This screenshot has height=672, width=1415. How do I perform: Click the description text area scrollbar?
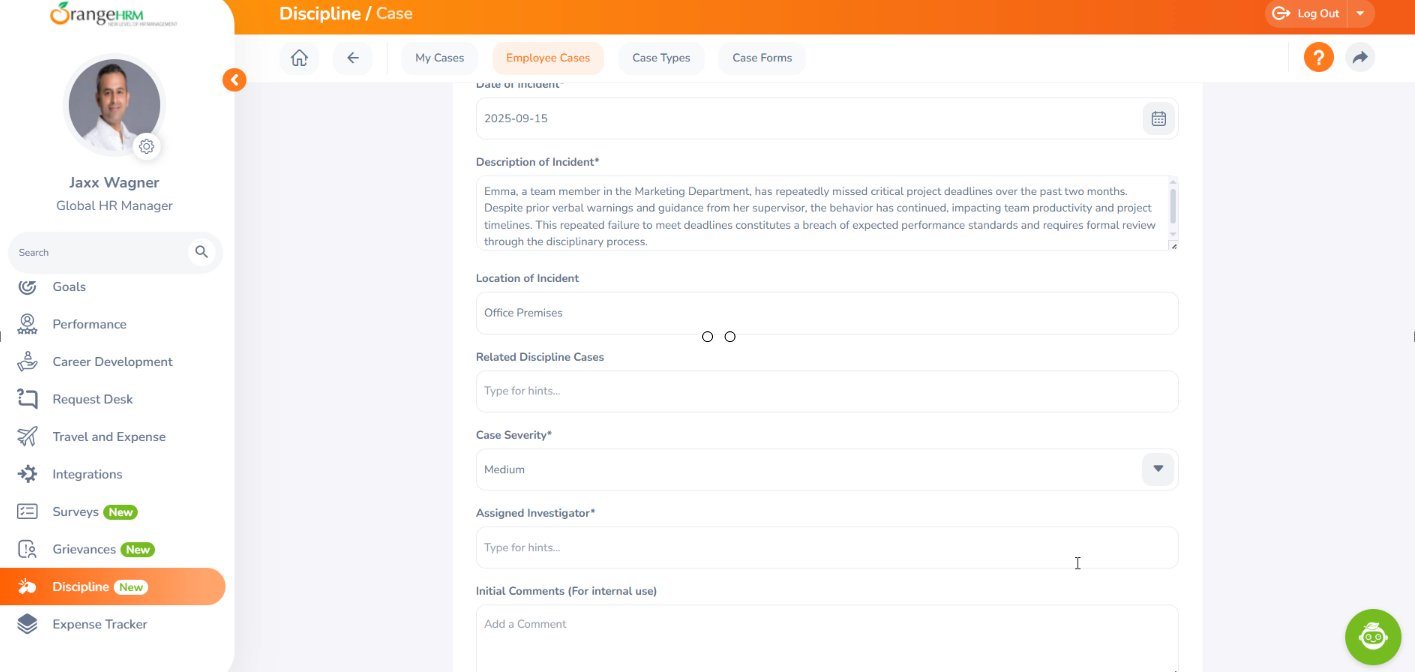1172,206
